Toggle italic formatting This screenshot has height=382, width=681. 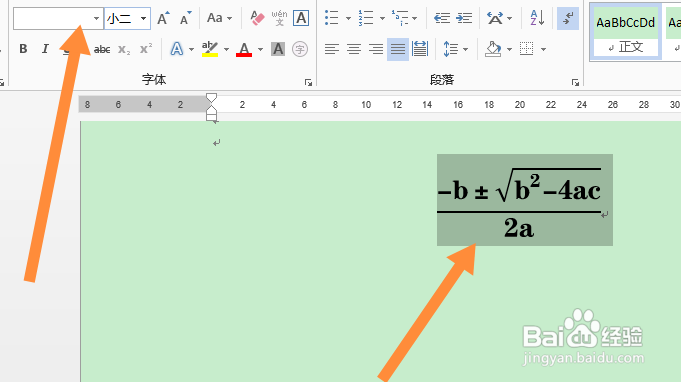[45, 49]
